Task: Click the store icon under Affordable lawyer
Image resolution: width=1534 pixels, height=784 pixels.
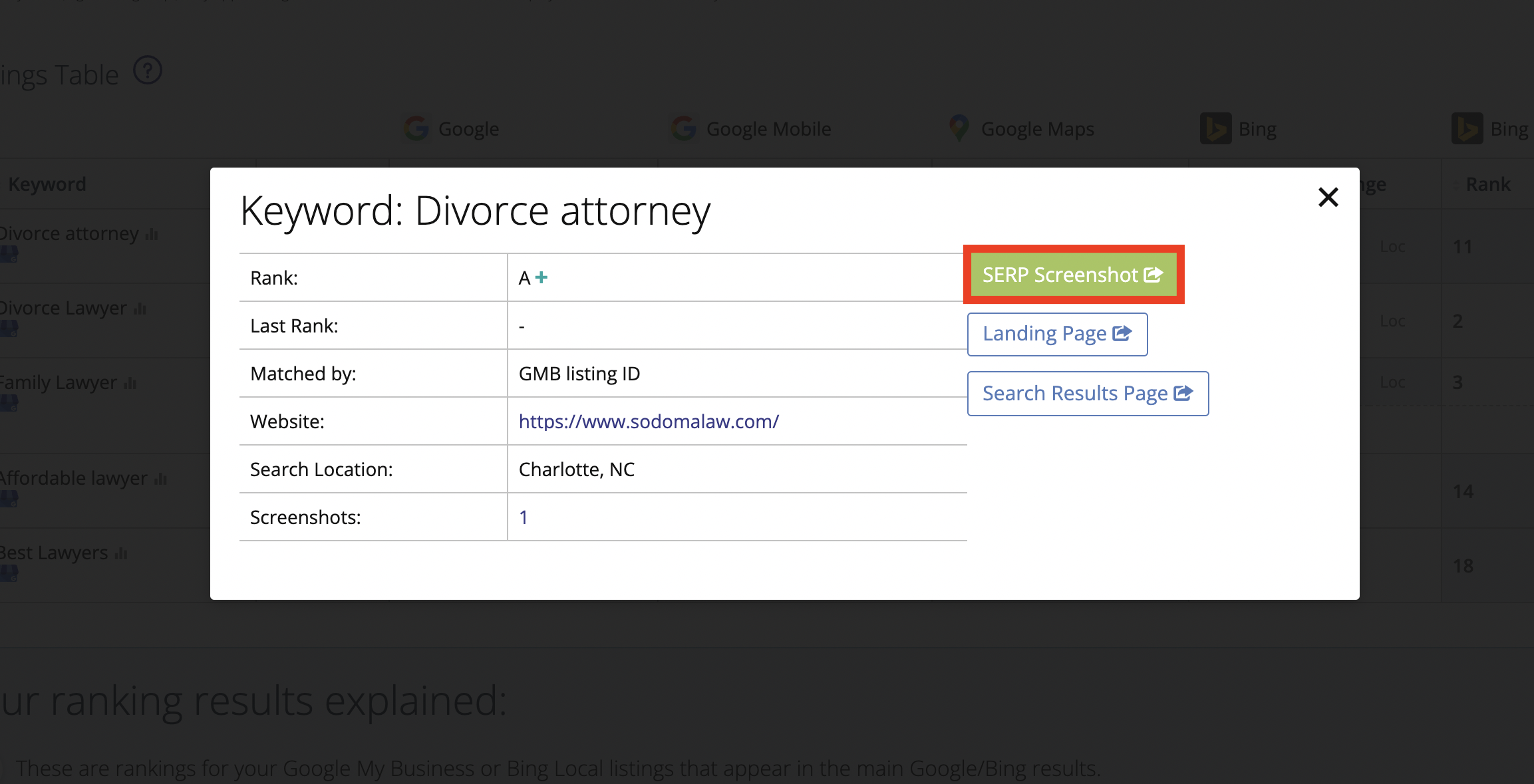Action: [9, 499]
